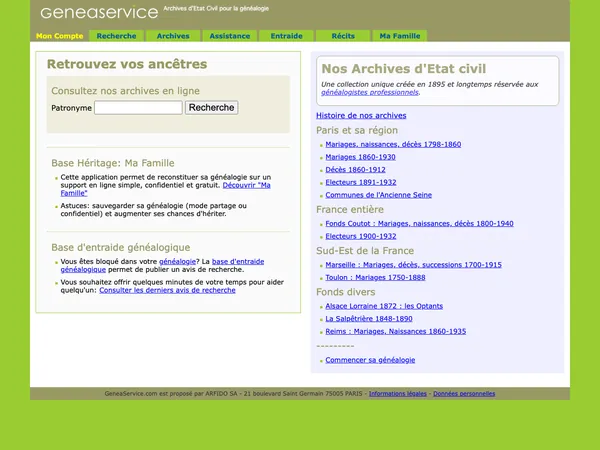The width and height of the screenshot is (600, 450).
Task: Open the Electeurs 1900-1932 link
Action: click(x=360, y=236)
